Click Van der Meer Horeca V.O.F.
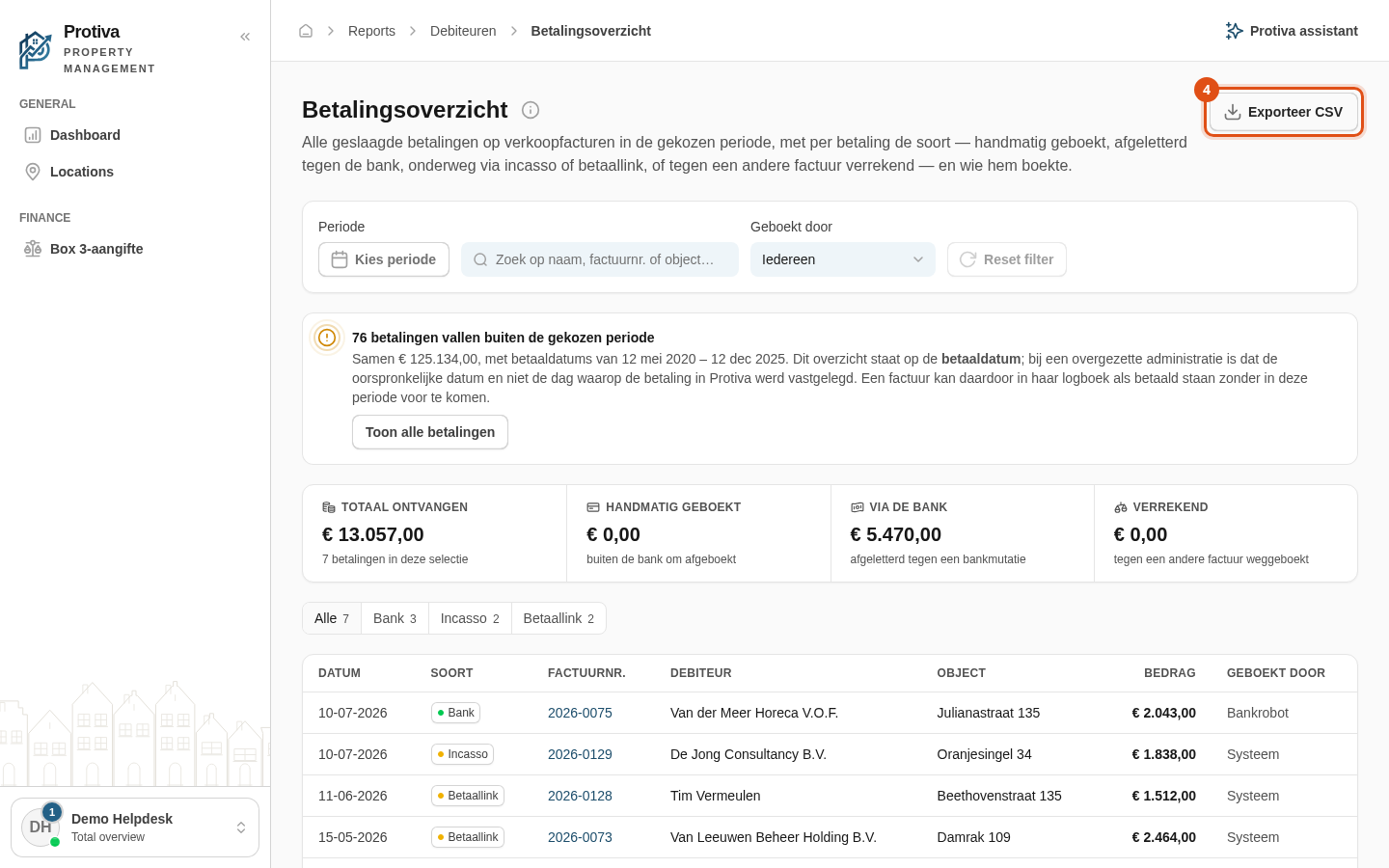Viewport: 1389px width, 868px height. 754,713
